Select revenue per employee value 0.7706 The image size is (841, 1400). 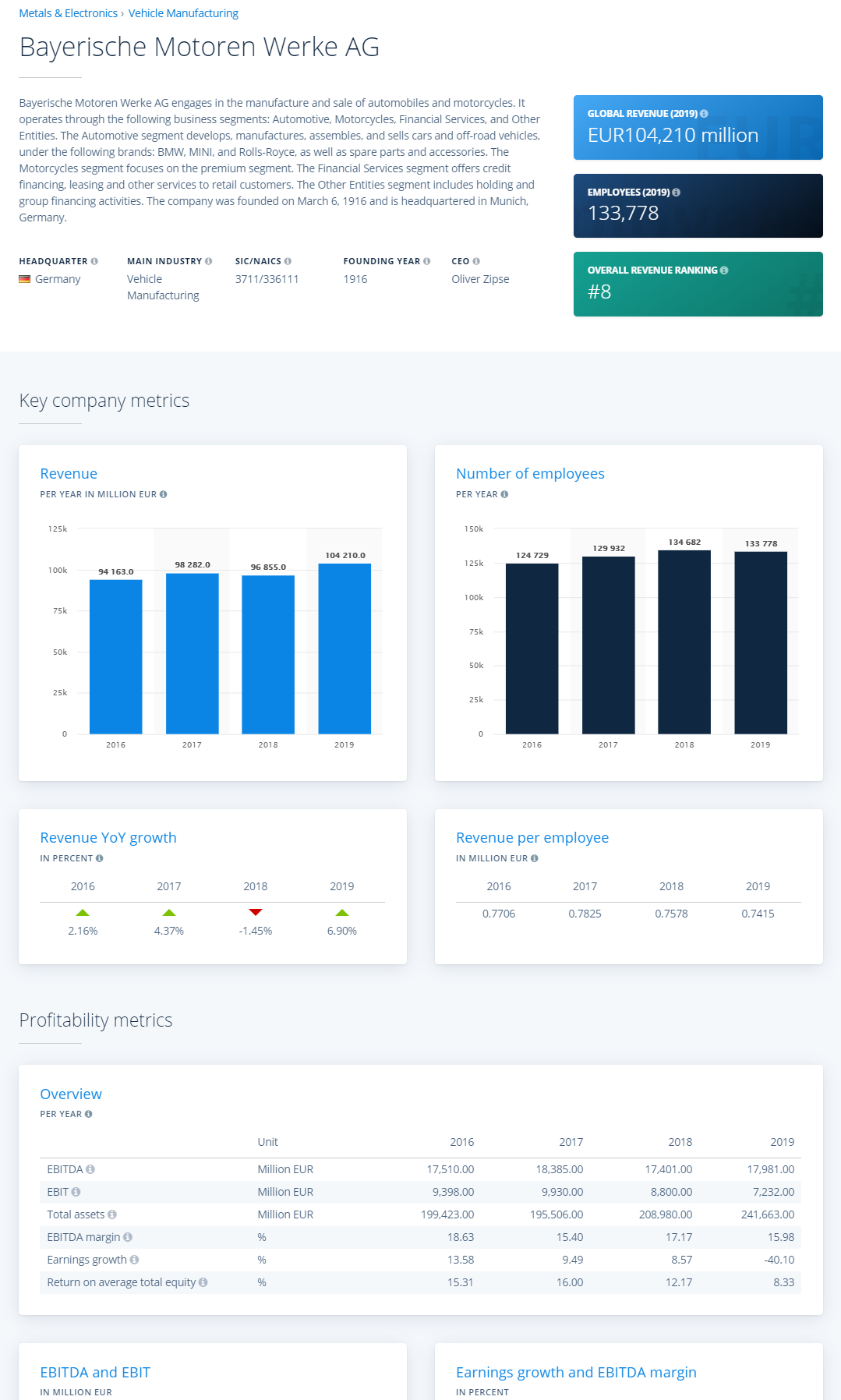click(499, 914)
